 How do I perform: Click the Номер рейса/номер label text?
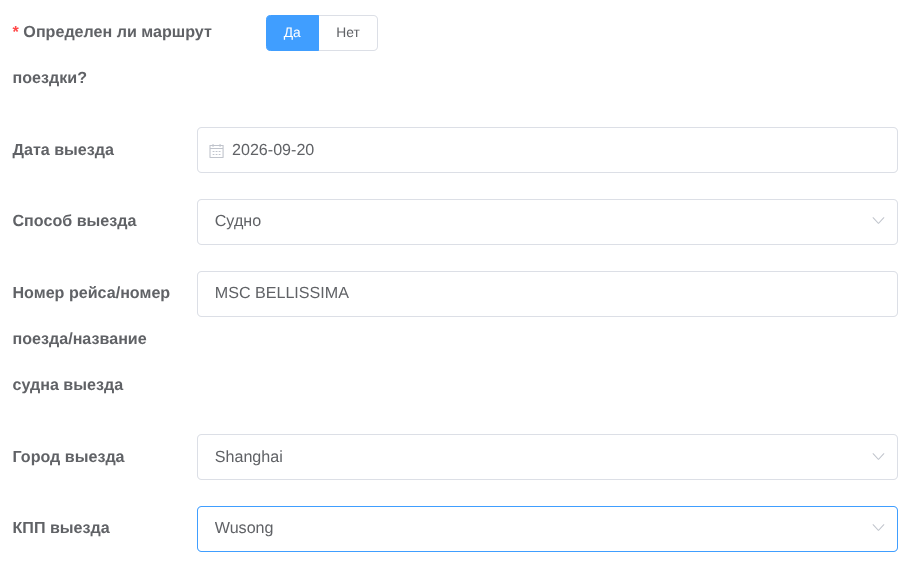(x=91, y=293)
